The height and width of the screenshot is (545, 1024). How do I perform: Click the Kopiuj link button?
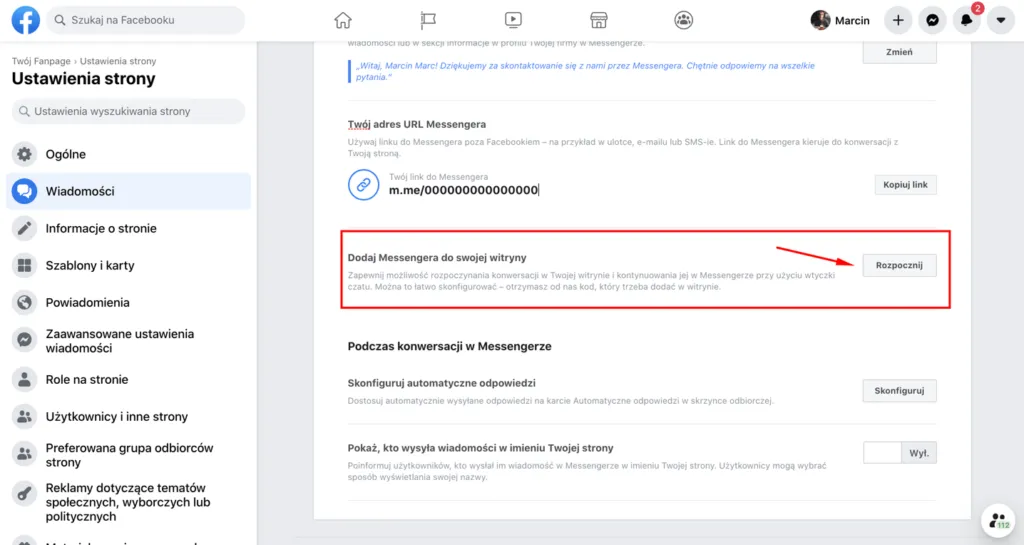905,185
